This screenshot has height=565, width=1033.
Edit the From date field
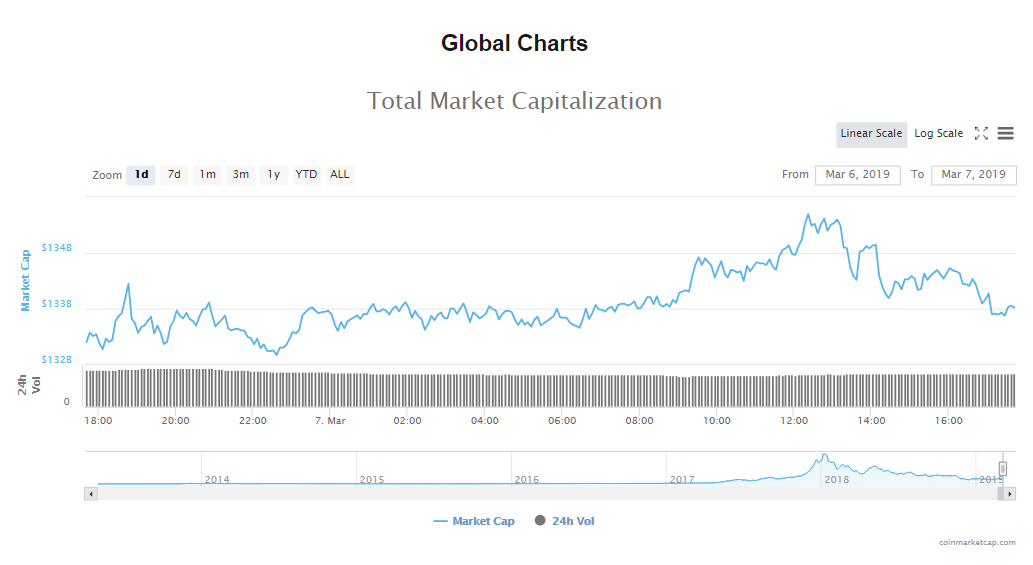click(857, 175)
